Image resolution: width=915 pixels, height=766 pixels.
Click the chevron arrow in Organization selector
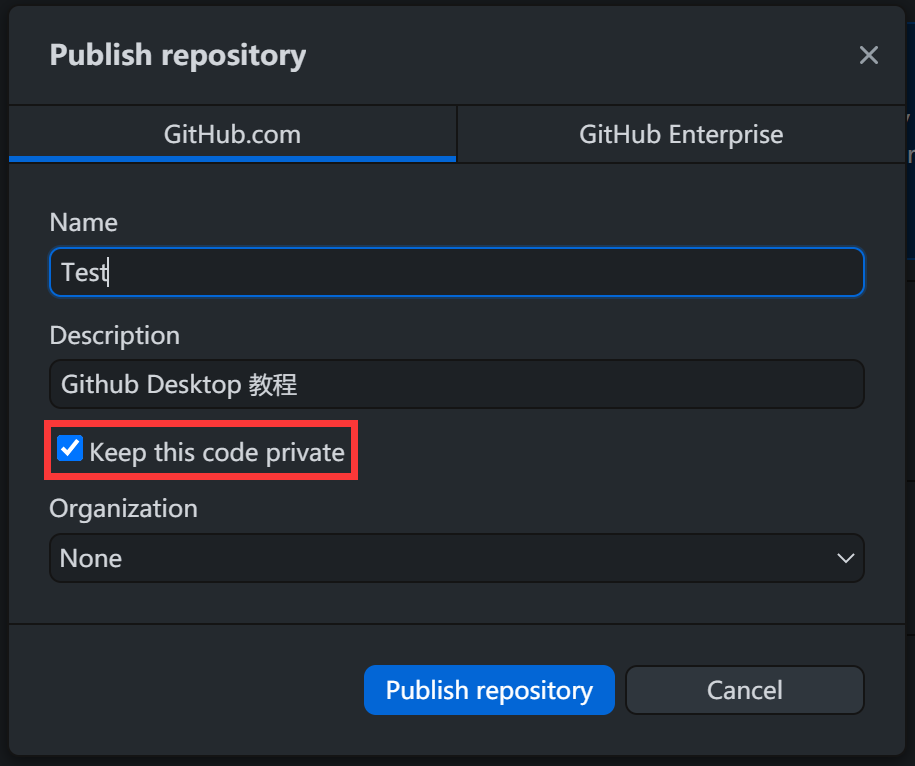(x=845, y=558)
